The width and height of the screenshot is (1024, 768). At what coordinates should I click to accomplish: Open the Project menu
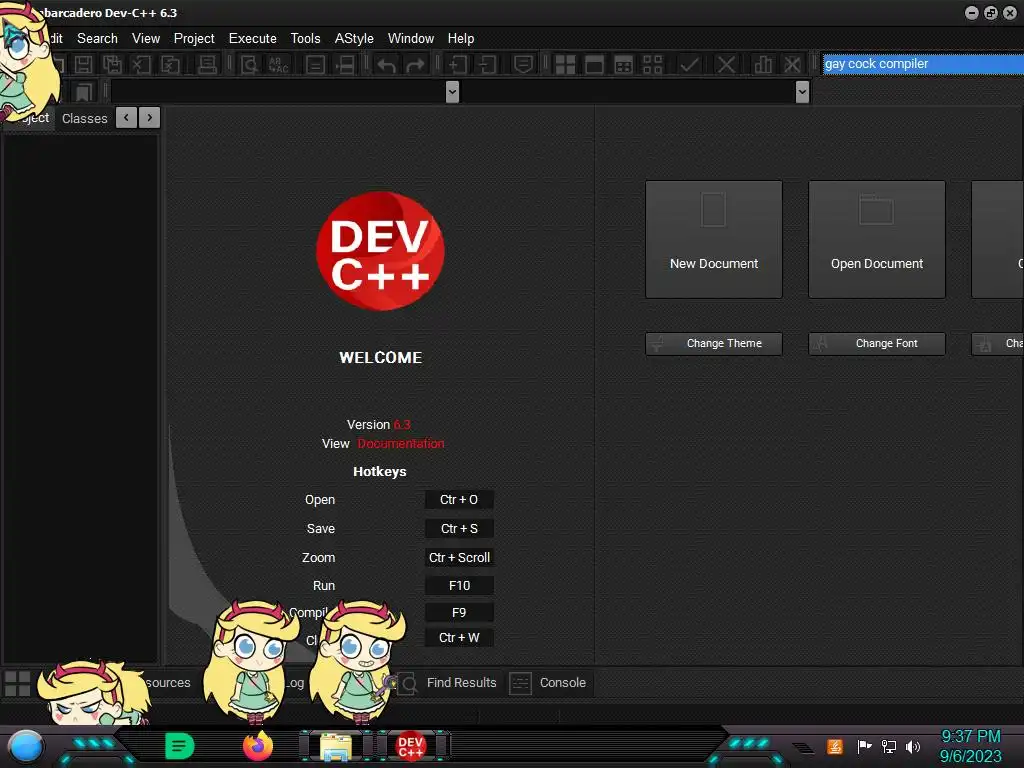(x=194, y=39)
